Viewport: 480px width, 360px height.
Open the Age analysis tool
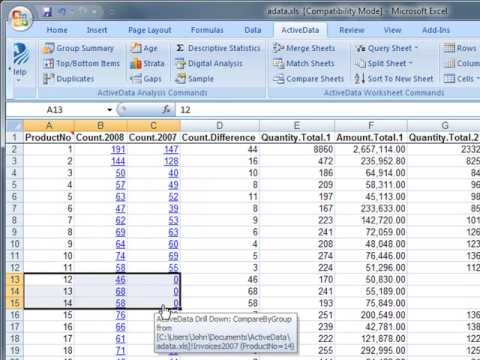[144, 48]
